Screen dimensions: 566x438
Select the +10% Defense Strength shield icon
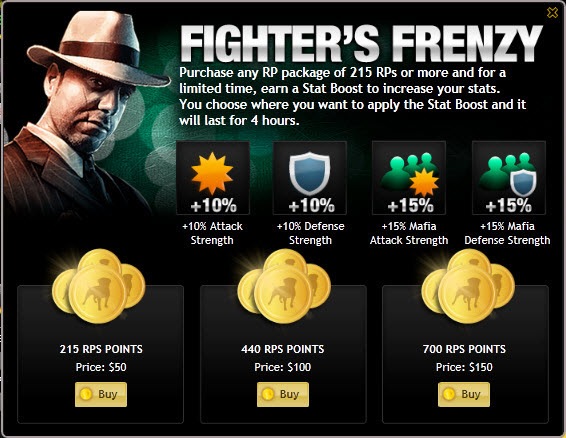tap(310, 178)
